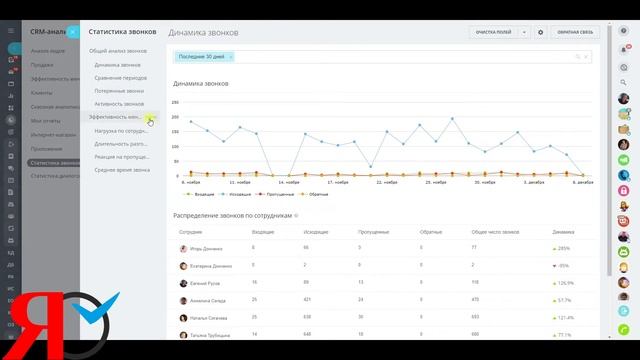The width and height of the screenshot is (640, 360).
Task: Click 285% dynamics value in first row
Action: (x=564, y=249)
